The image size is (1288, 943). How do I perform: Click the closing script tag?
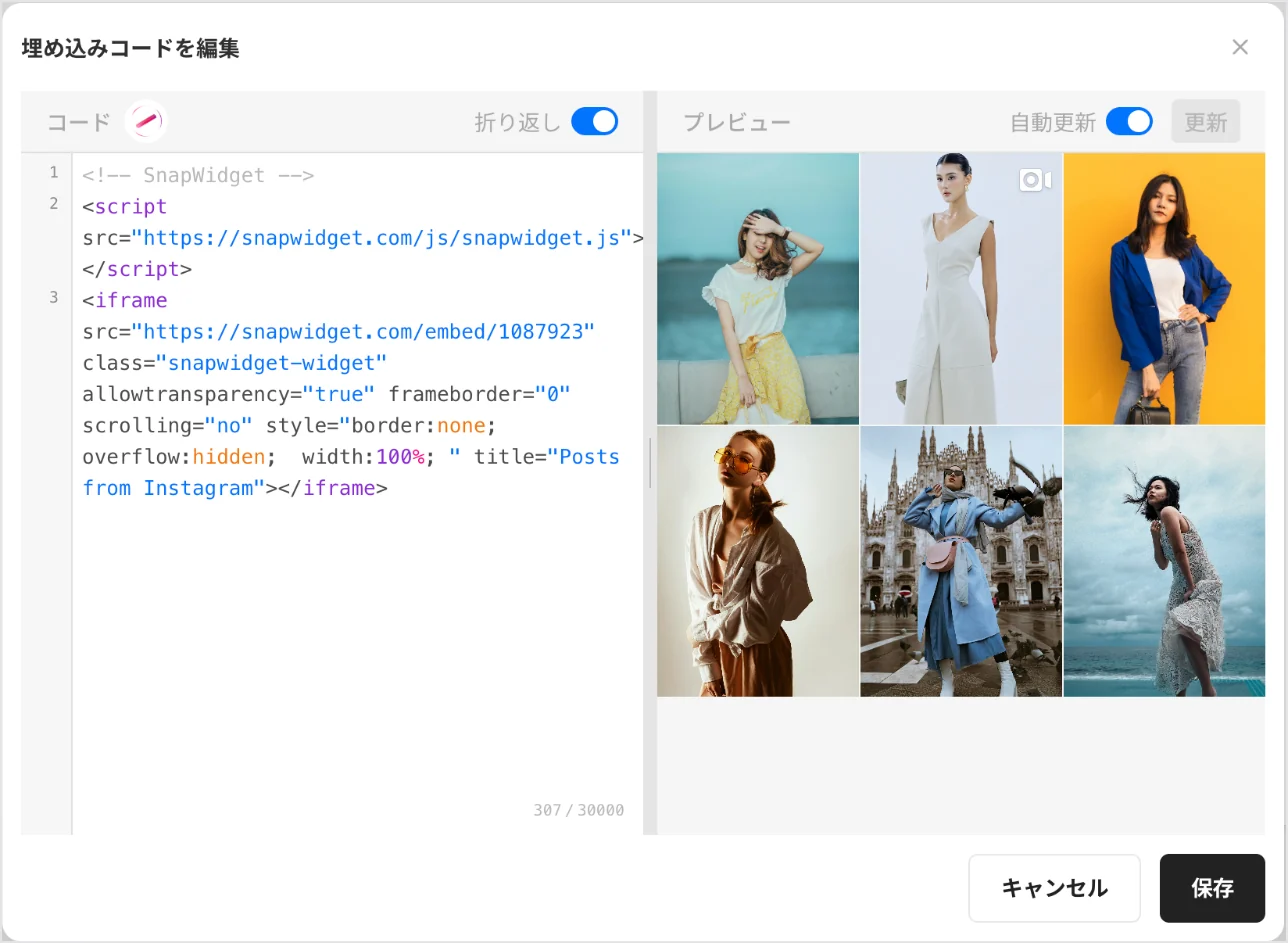(137, 269)
